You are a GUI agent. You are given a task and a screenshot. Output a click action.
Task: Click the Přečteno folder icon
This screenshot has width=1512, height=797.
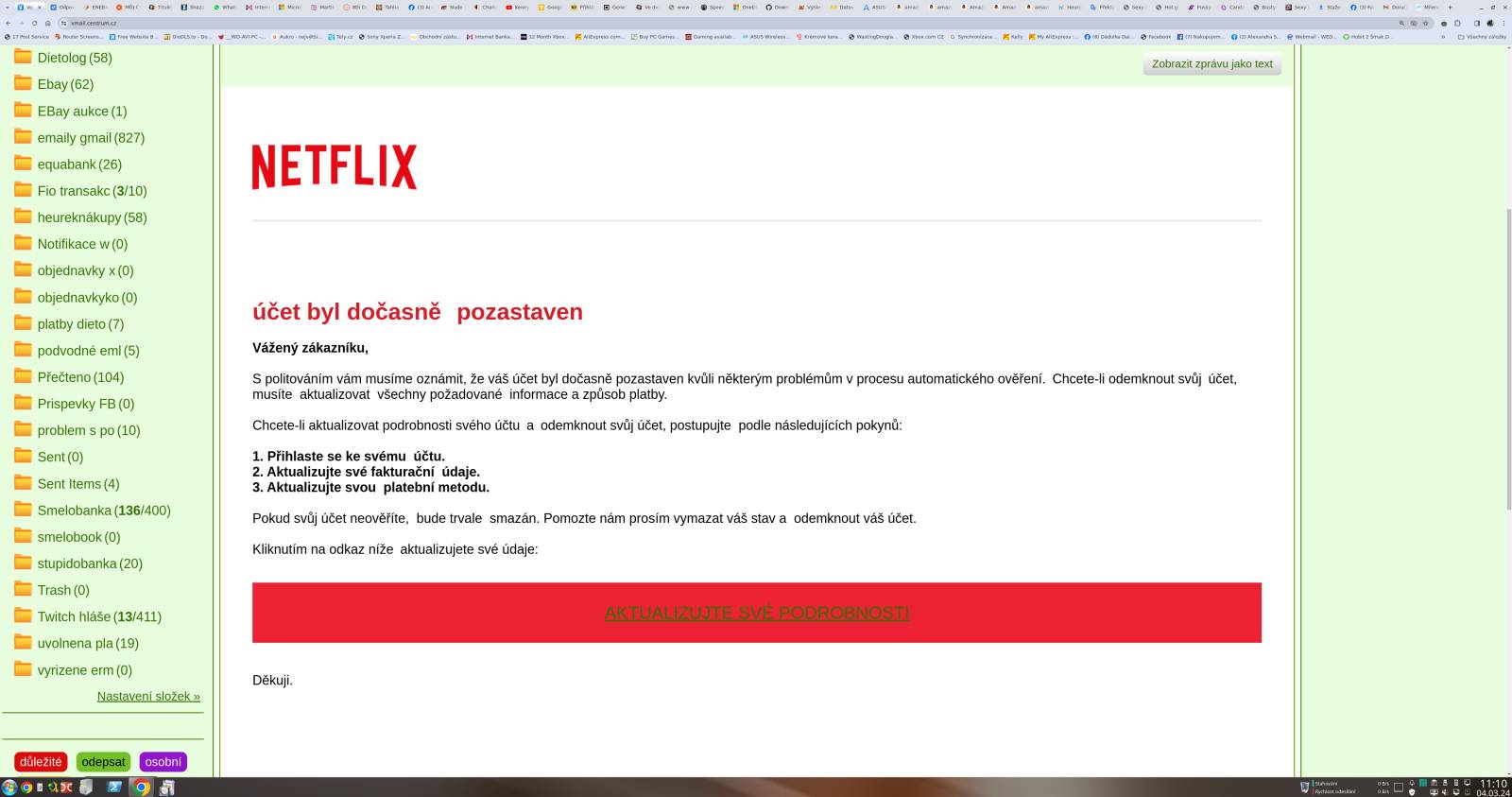point(23,376)
